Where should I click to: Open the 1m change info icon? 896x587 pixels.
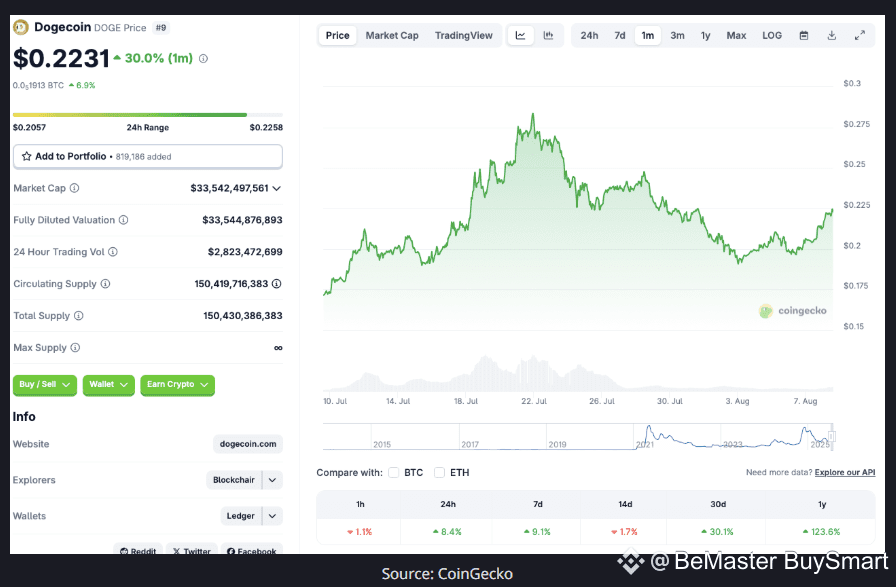203,58
